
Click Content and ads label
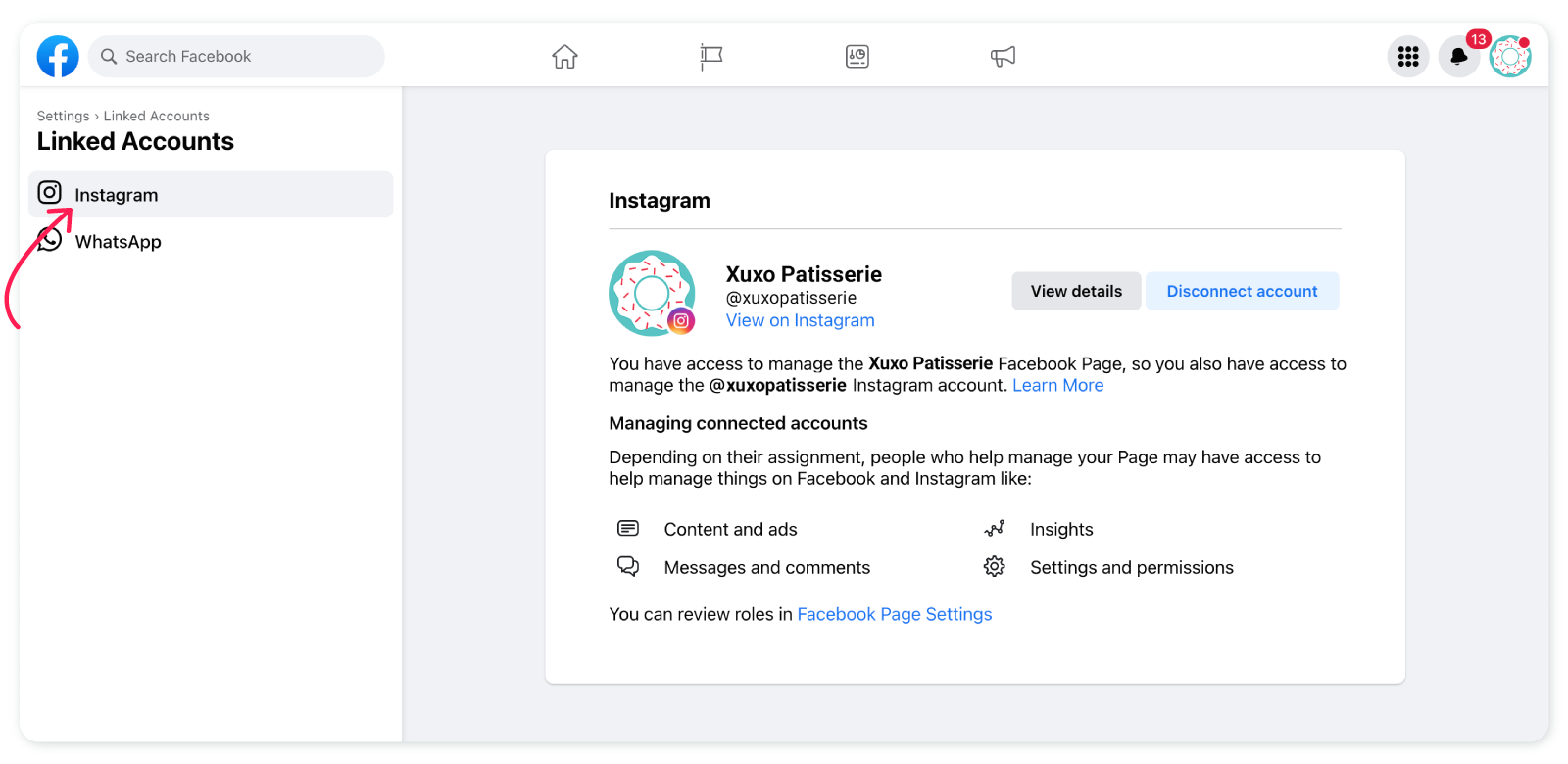(x=731, y=529)
